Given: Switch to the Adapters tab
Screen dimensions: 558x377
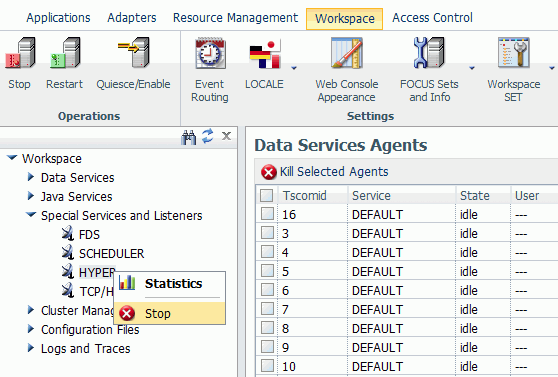Looking at the screenshot, I should click(132, 18).
